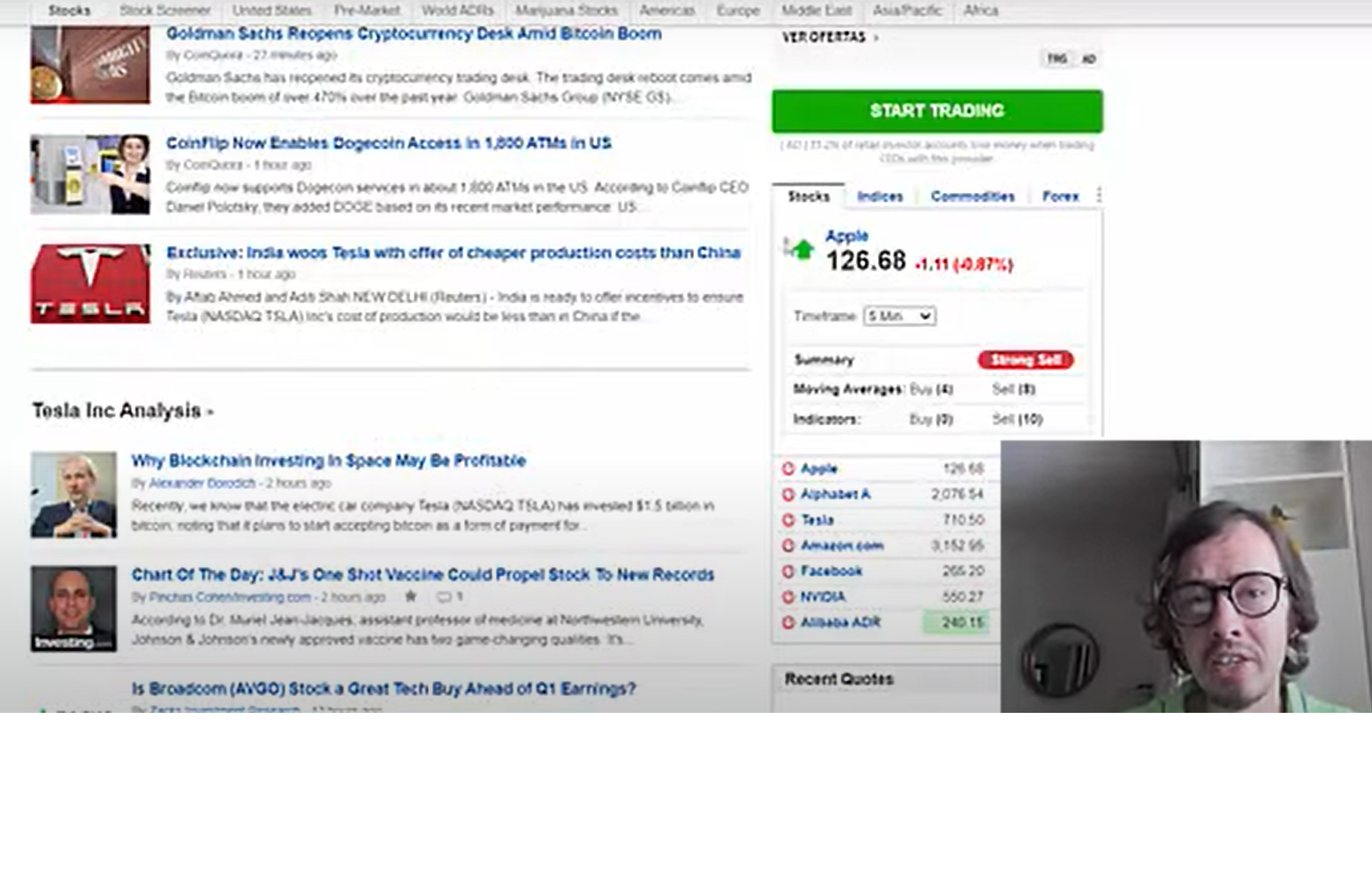Open the Americas menu item
The image size is (1372, 872).
pyautogui.click(x=667, y=11)
